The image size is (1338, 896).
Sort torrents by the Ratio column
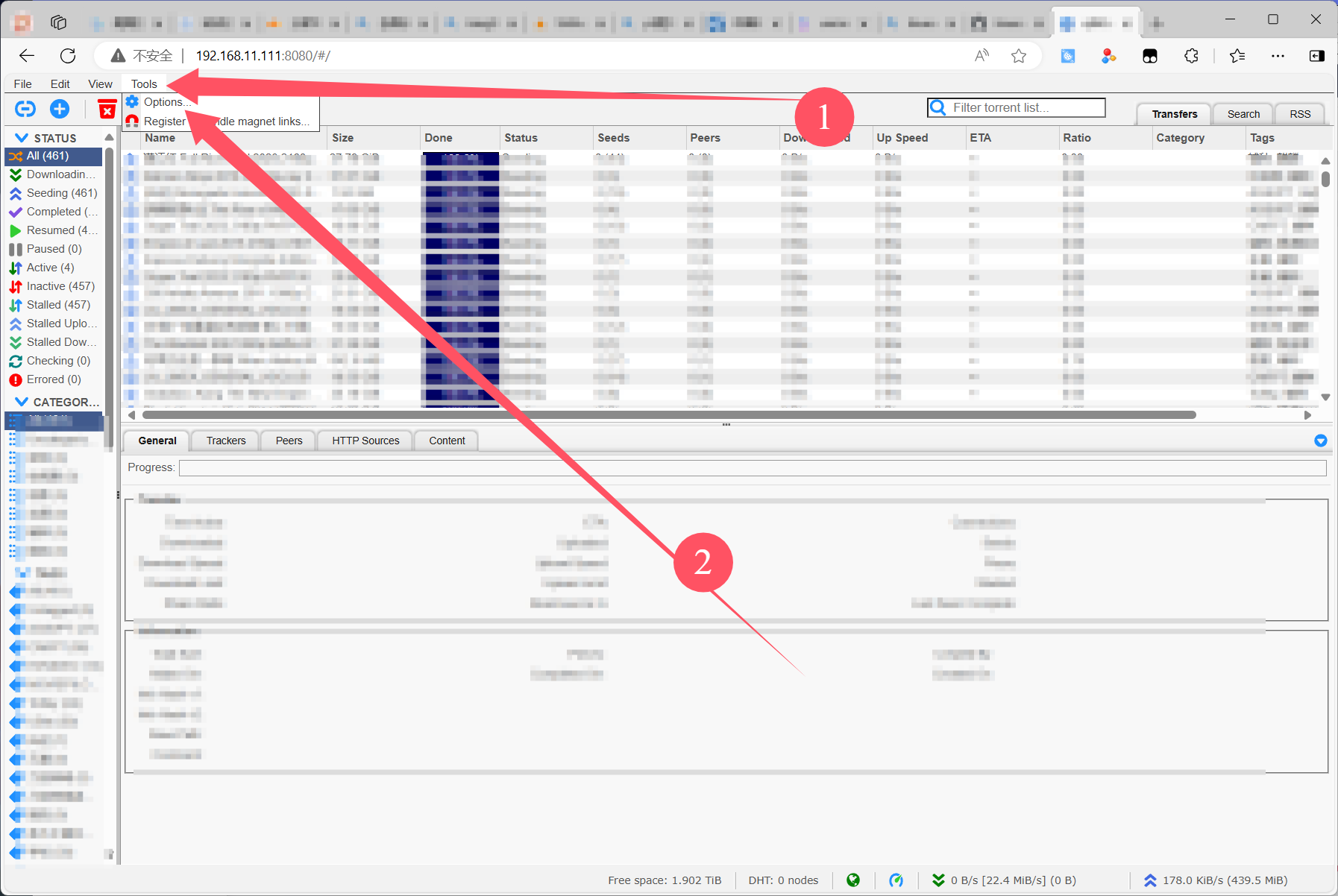[1076, 138]
